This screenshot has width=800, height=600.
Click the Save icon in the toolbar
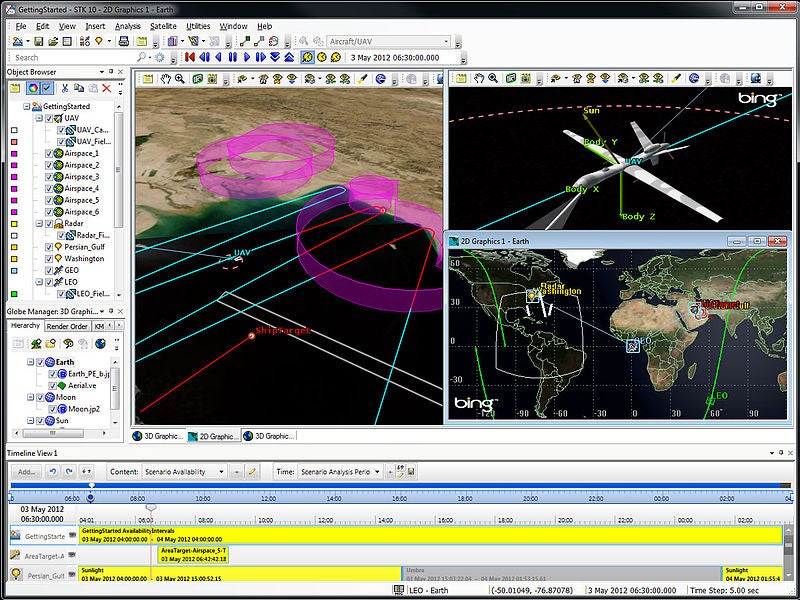tap(37, 40)
